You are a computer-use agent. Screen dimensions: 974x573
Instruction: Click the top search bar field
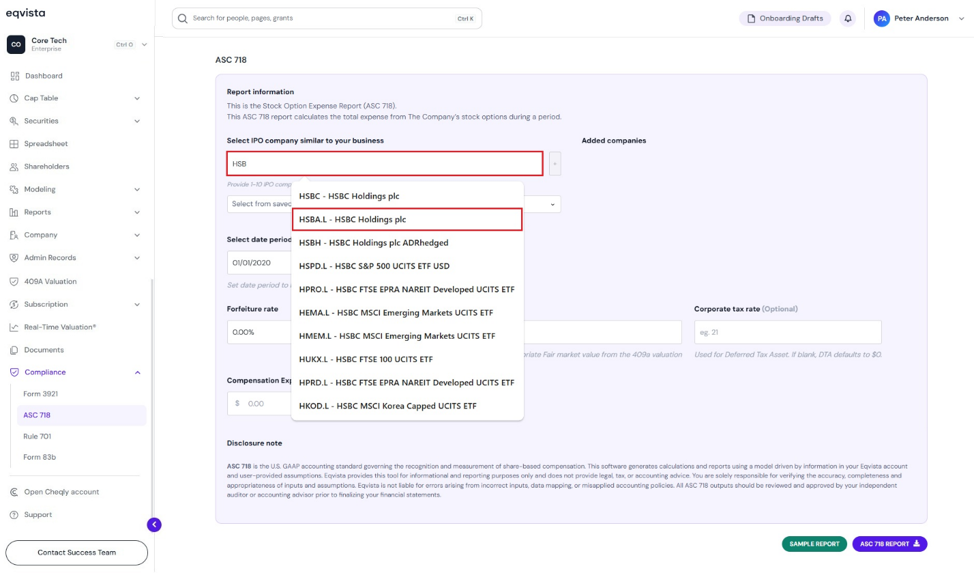coord(327,19)
